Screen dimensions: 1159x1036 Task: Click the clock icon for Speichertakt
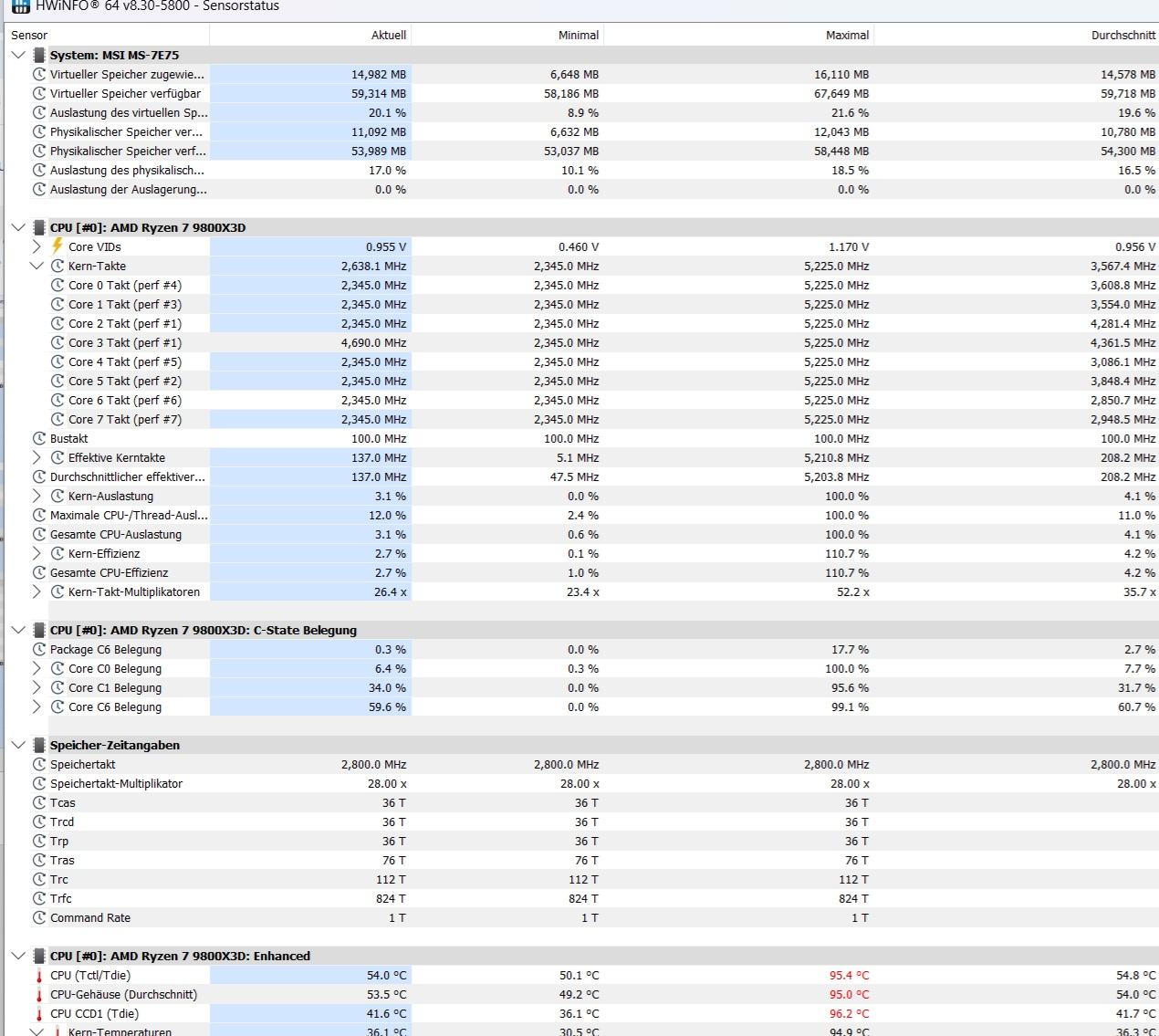point(39,764)
